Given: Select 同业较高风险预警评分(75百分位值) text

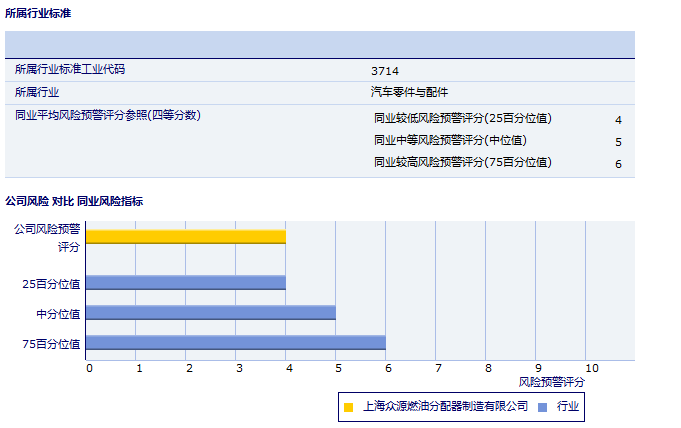Looking at the screenshot, I should 462,163.
